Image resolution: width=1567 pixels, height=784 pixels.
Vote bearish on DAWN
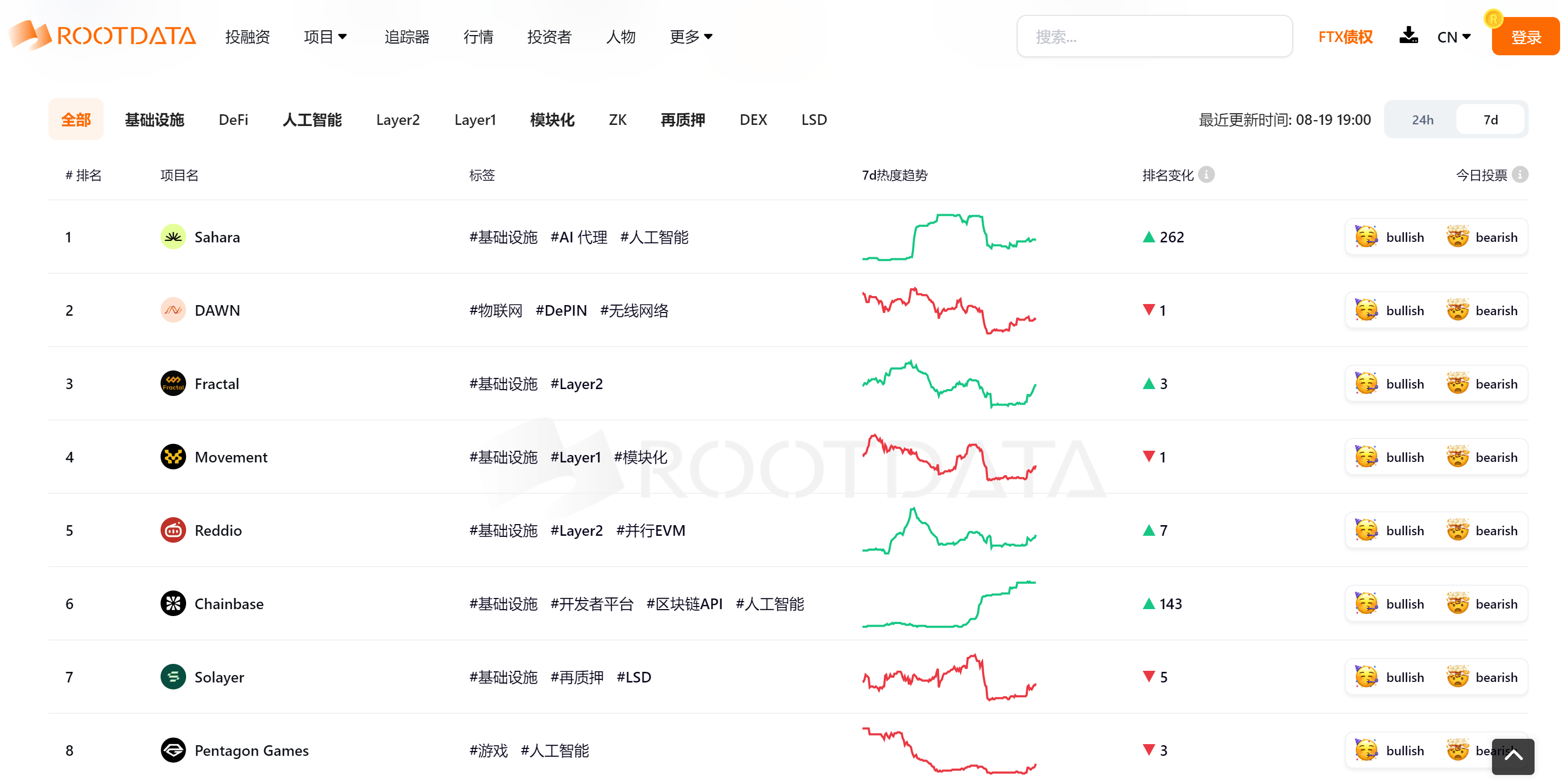[1482, 311]
